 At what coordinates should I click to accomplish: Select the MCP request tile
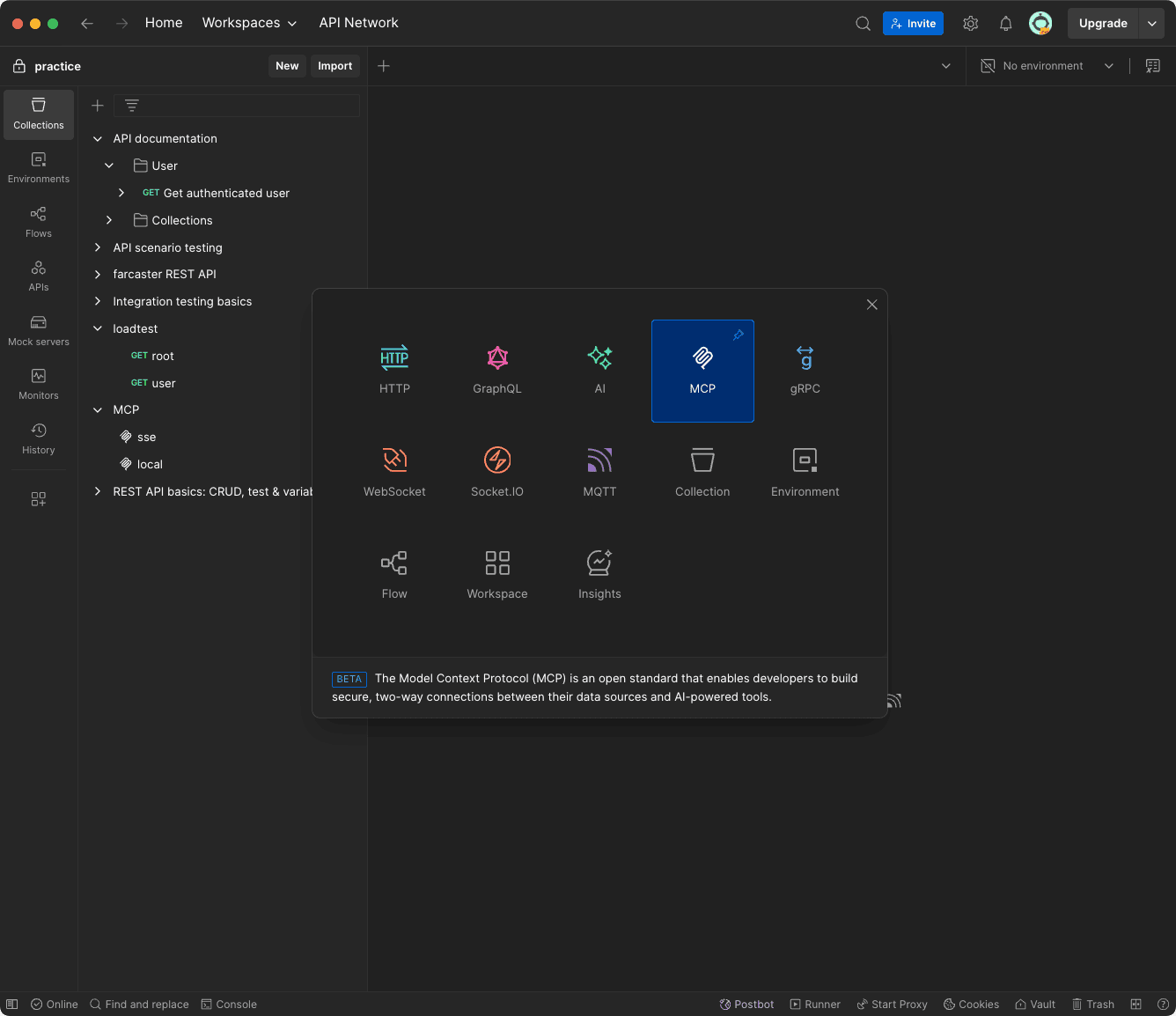[702, 371]
